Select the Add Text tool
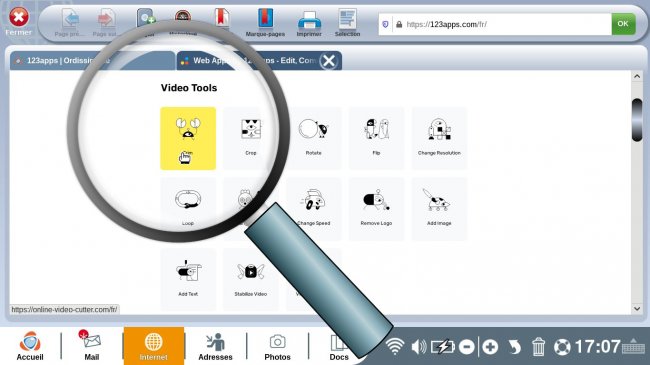The image size is (650, 365). [188, 279]
